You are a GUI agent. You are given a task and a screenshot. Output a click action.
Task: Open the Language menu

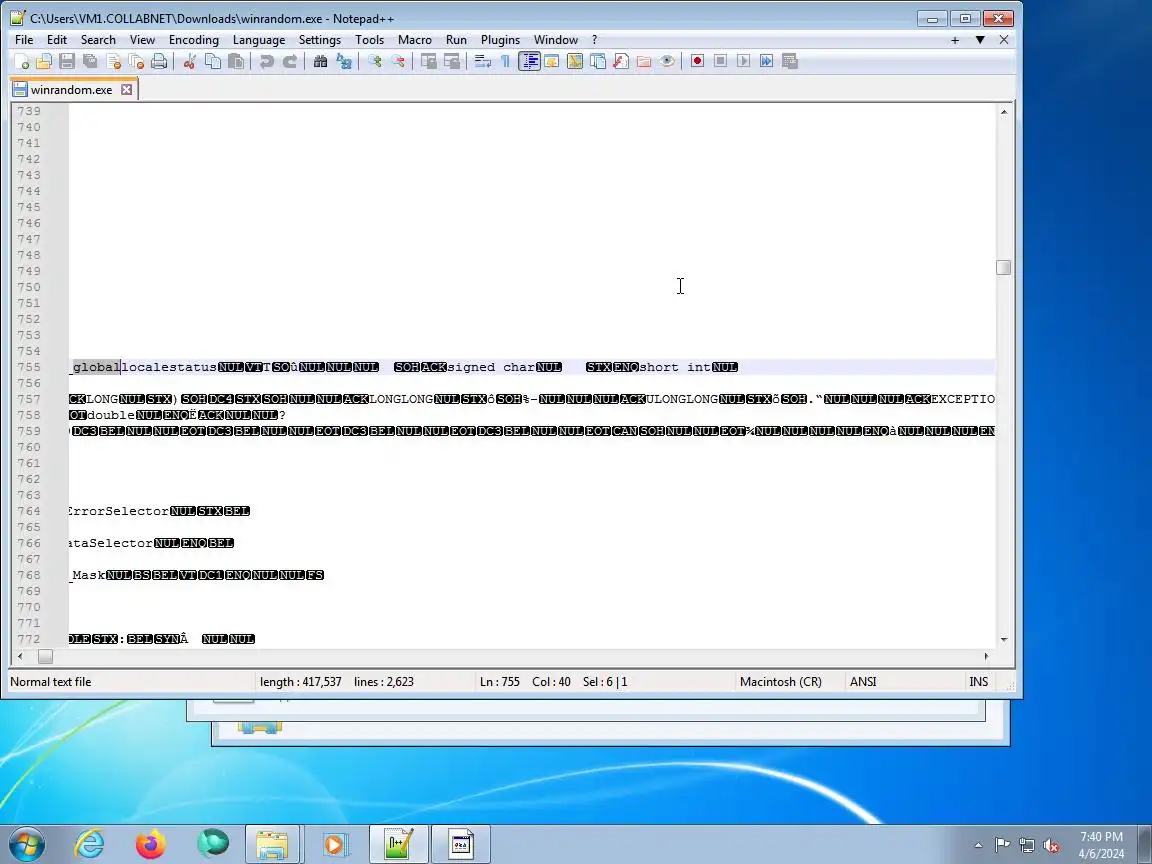[x=259, y=40]
